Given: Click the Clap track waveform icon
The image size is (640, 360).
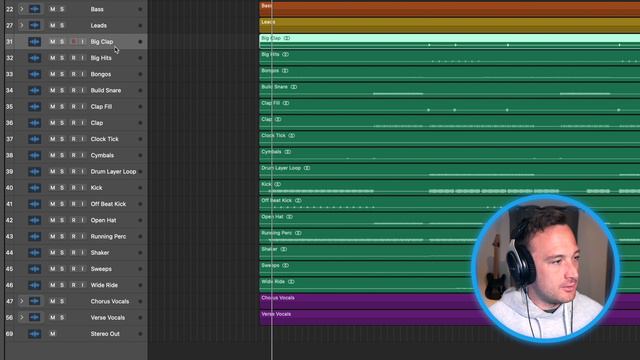Looking at the screenshot, I should click(x=35, y=123).
